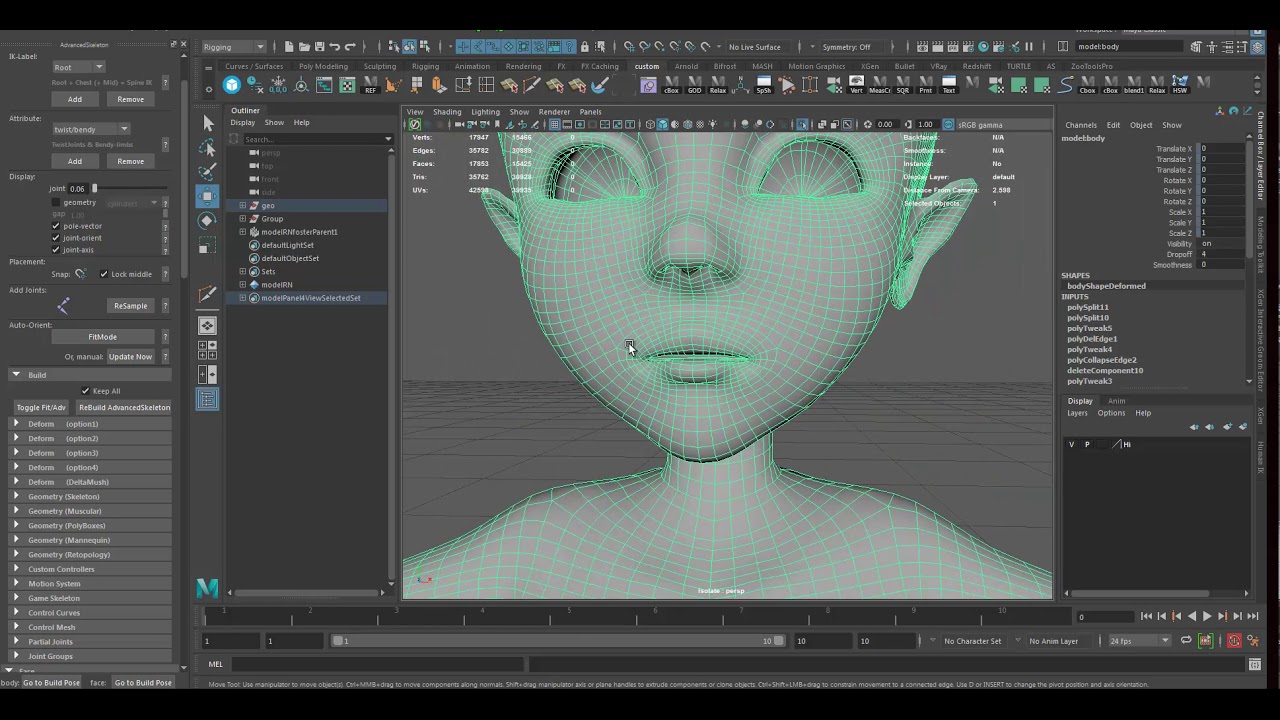1280x720 pixels.
Task: Click the ReSample button
Action: (130, 306)
